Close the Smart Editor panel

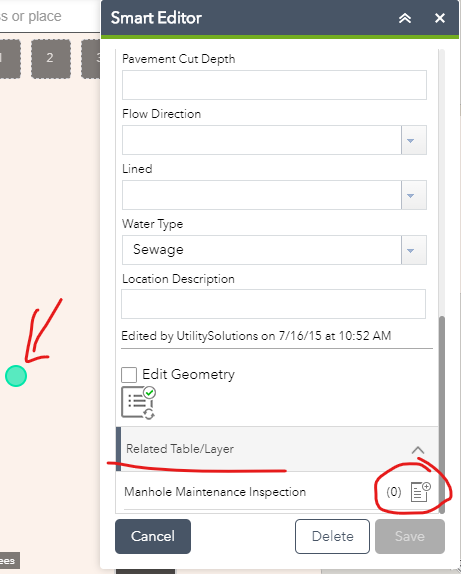pos(440,18)
